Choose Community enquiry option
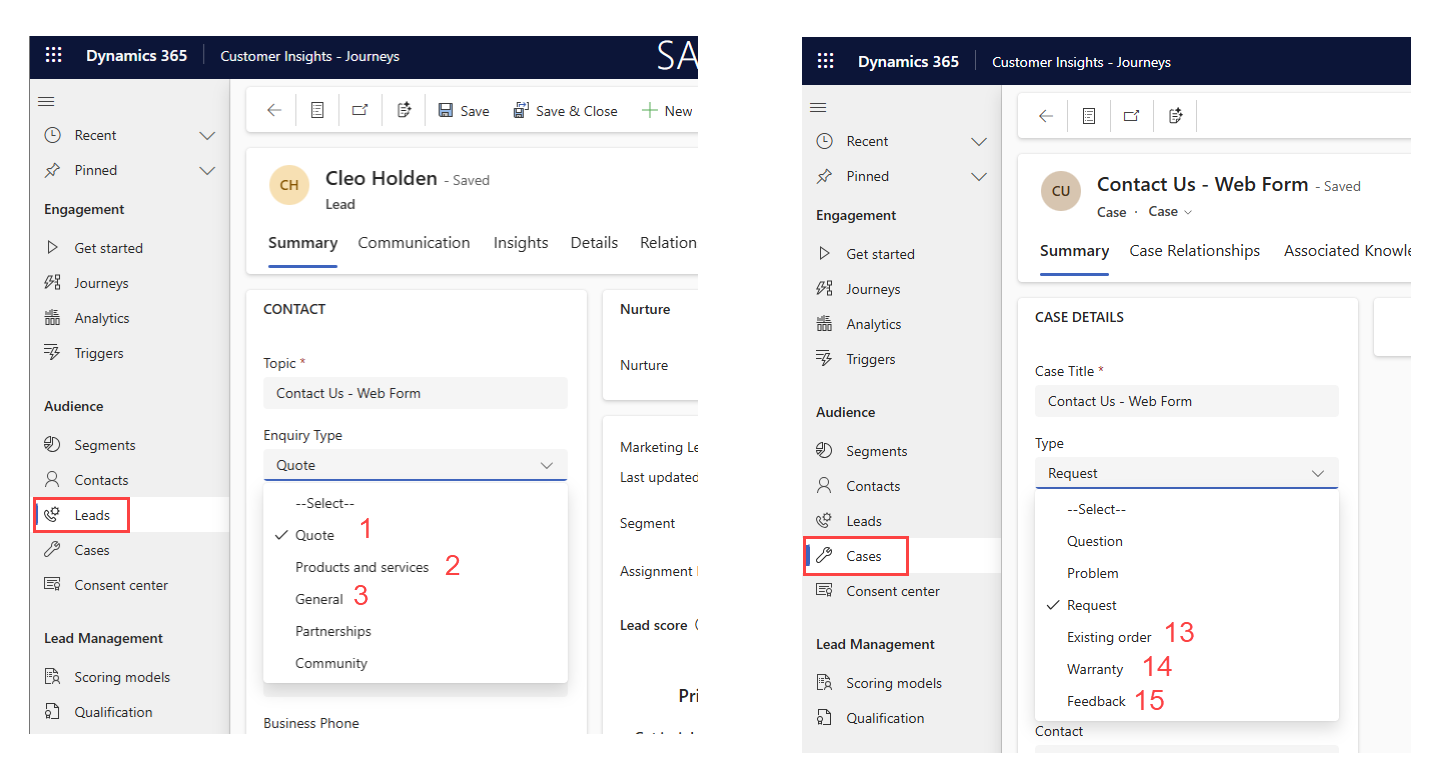The image size is (1448, 783). tap(331, 663)
